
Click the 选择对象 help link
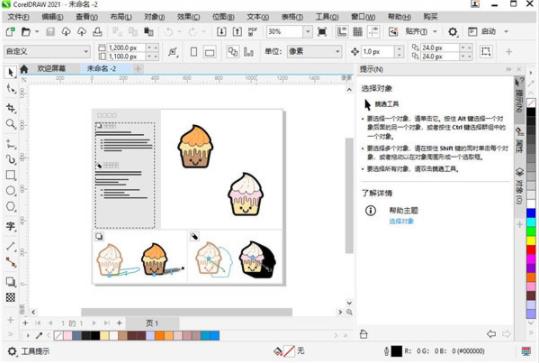point(401,221)
